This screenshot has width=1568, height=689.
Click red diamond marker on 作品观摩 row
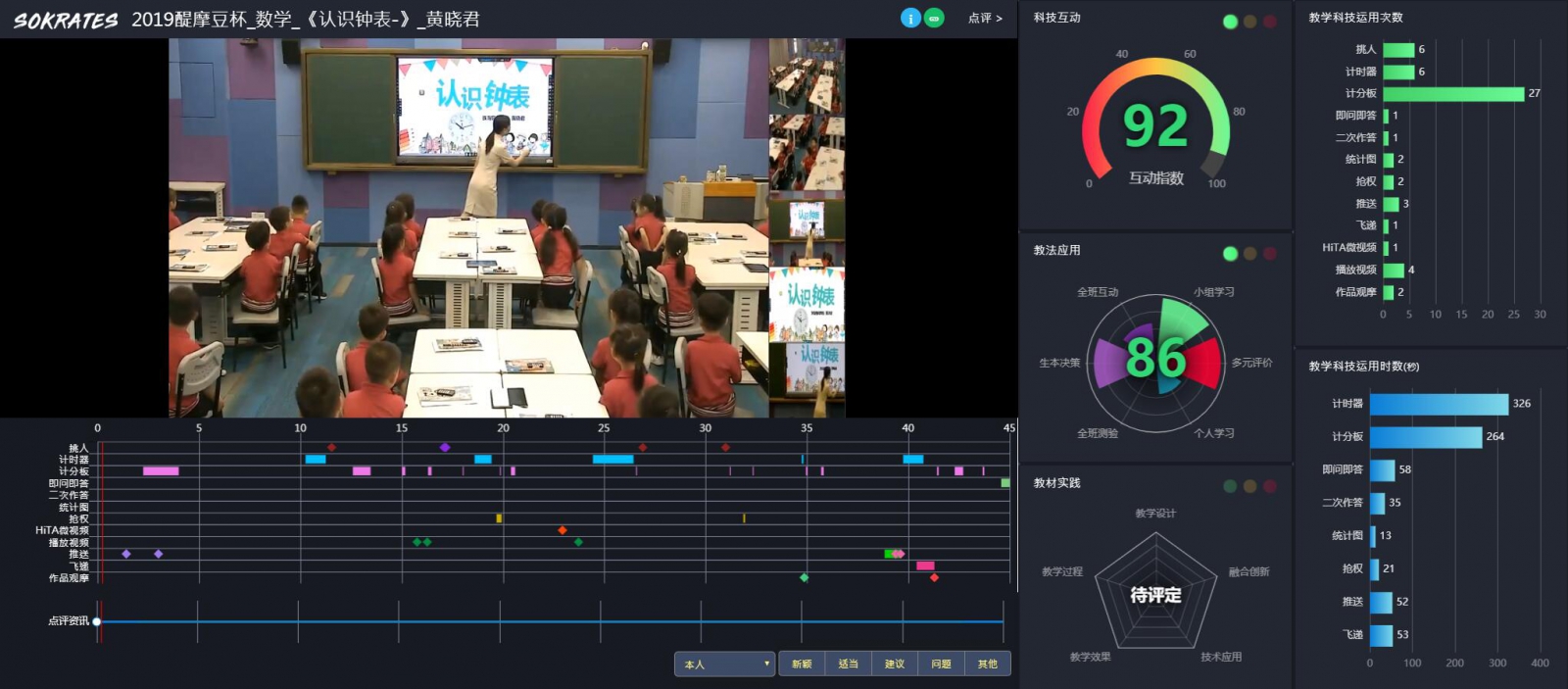click(934, 578)
